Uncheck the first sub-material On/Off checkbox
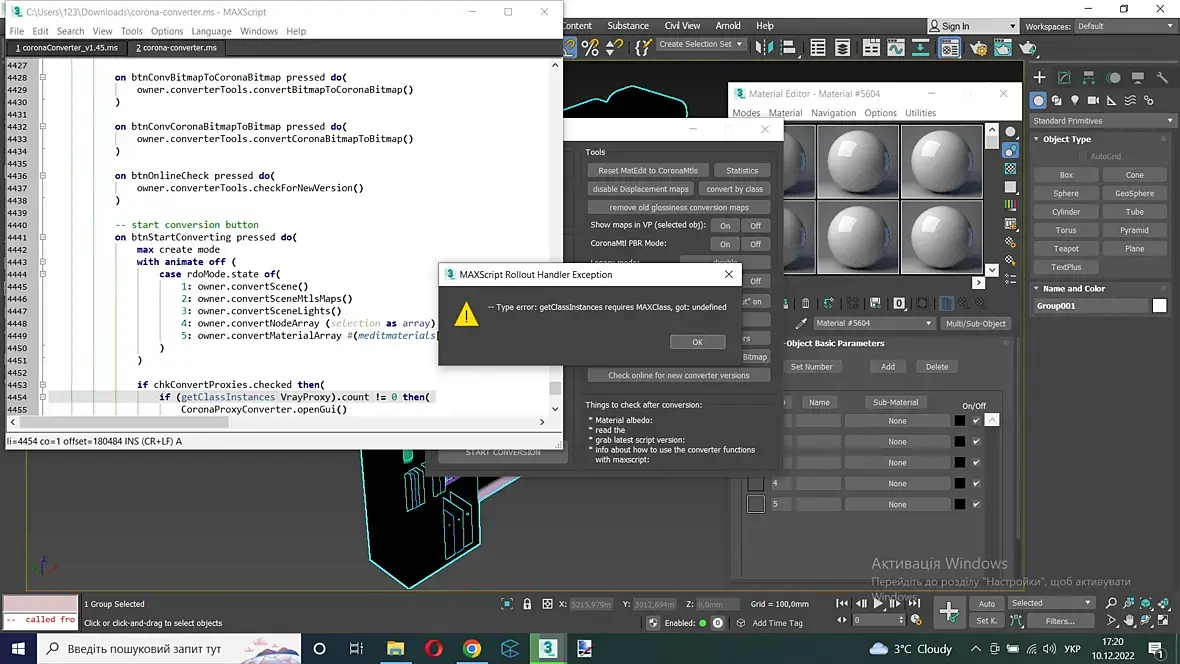 coord(976,421)
